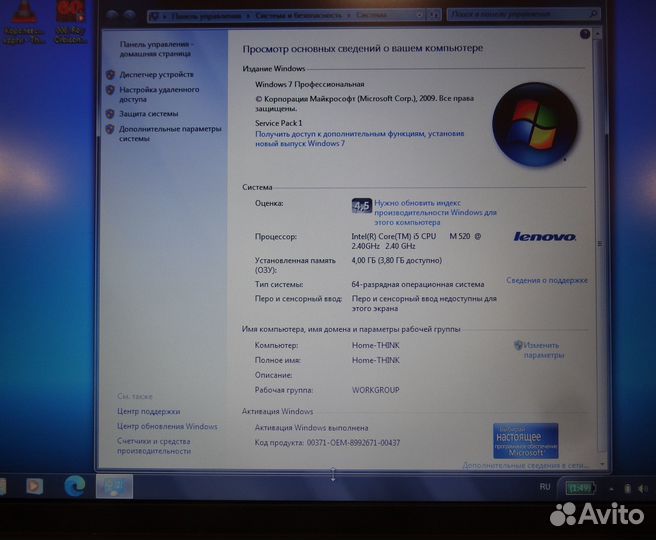Click Система и безопасность in address breadcrumb

(x=298, y=15)
